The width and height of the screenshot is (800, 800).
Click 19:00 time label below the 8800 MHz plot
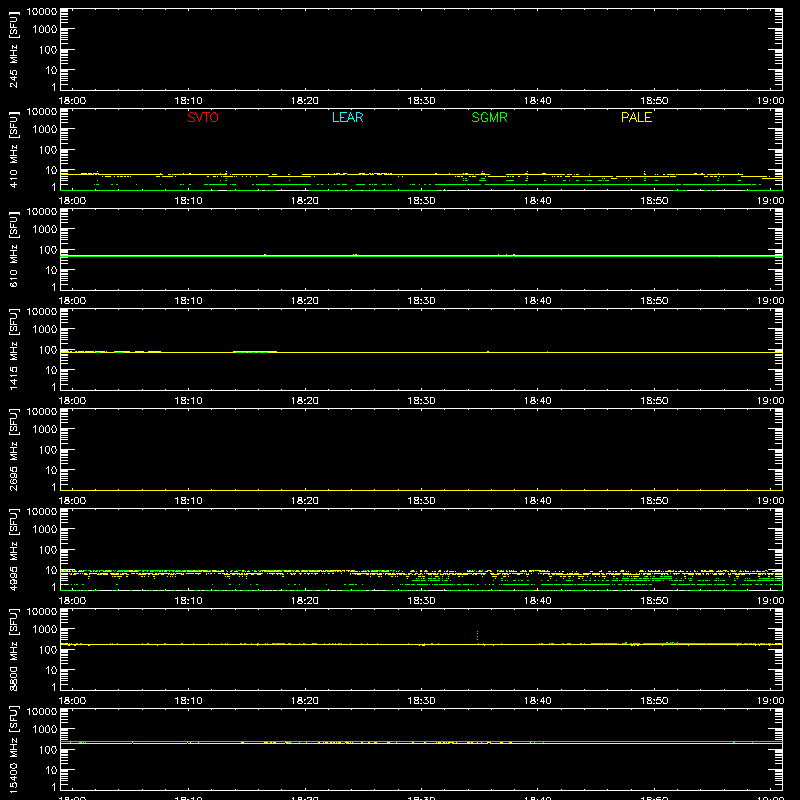770,701
